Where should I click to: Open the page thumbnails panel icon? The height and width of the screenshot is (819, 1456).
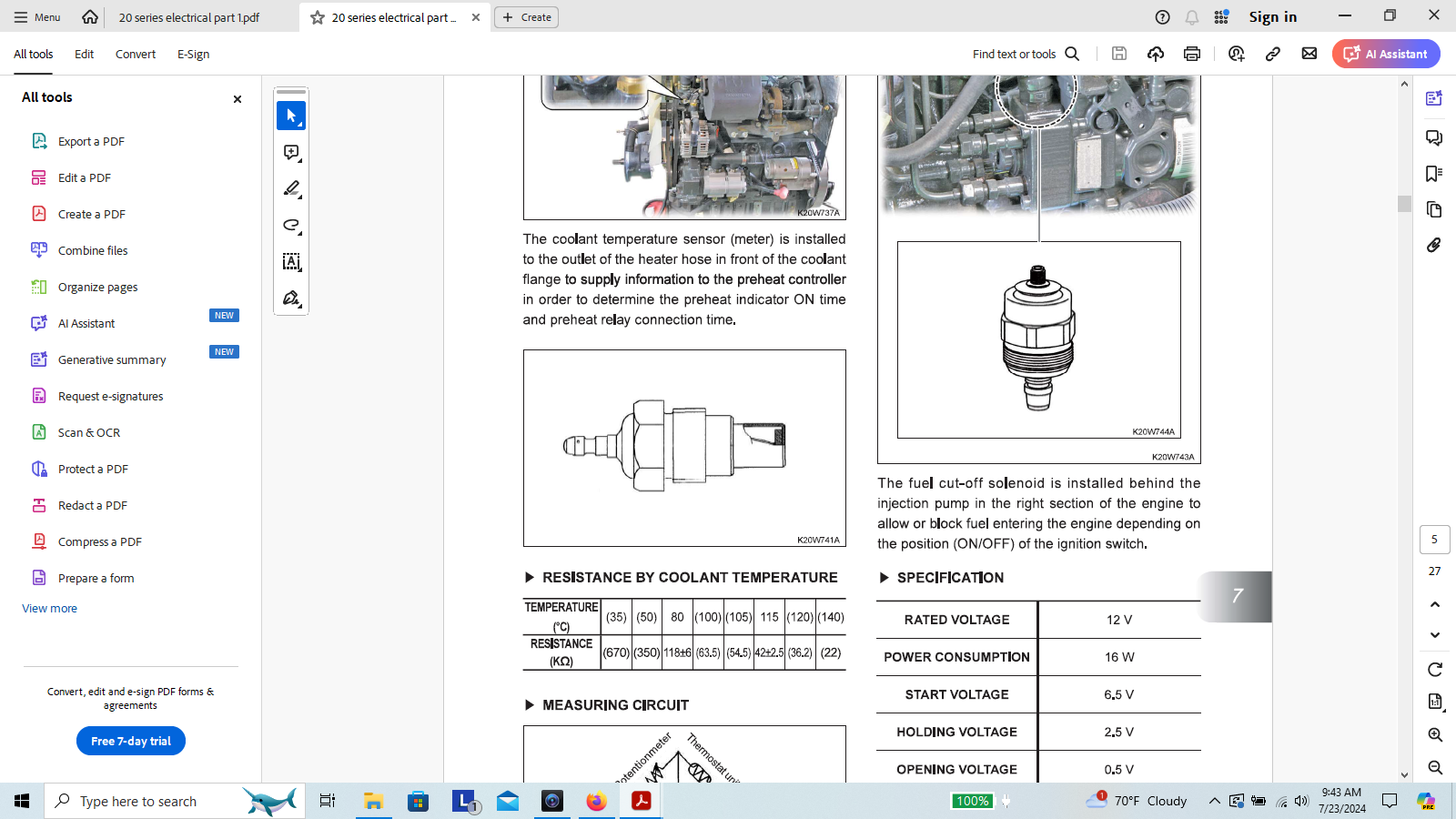1434,209
